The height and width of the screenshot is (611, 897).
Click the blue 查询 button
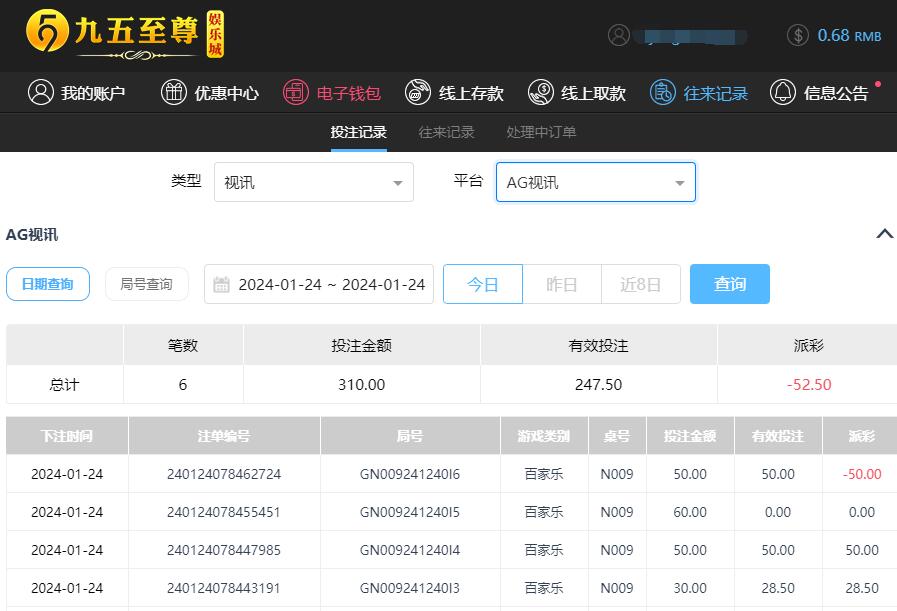pyautogui.click(x=730, y=284)
